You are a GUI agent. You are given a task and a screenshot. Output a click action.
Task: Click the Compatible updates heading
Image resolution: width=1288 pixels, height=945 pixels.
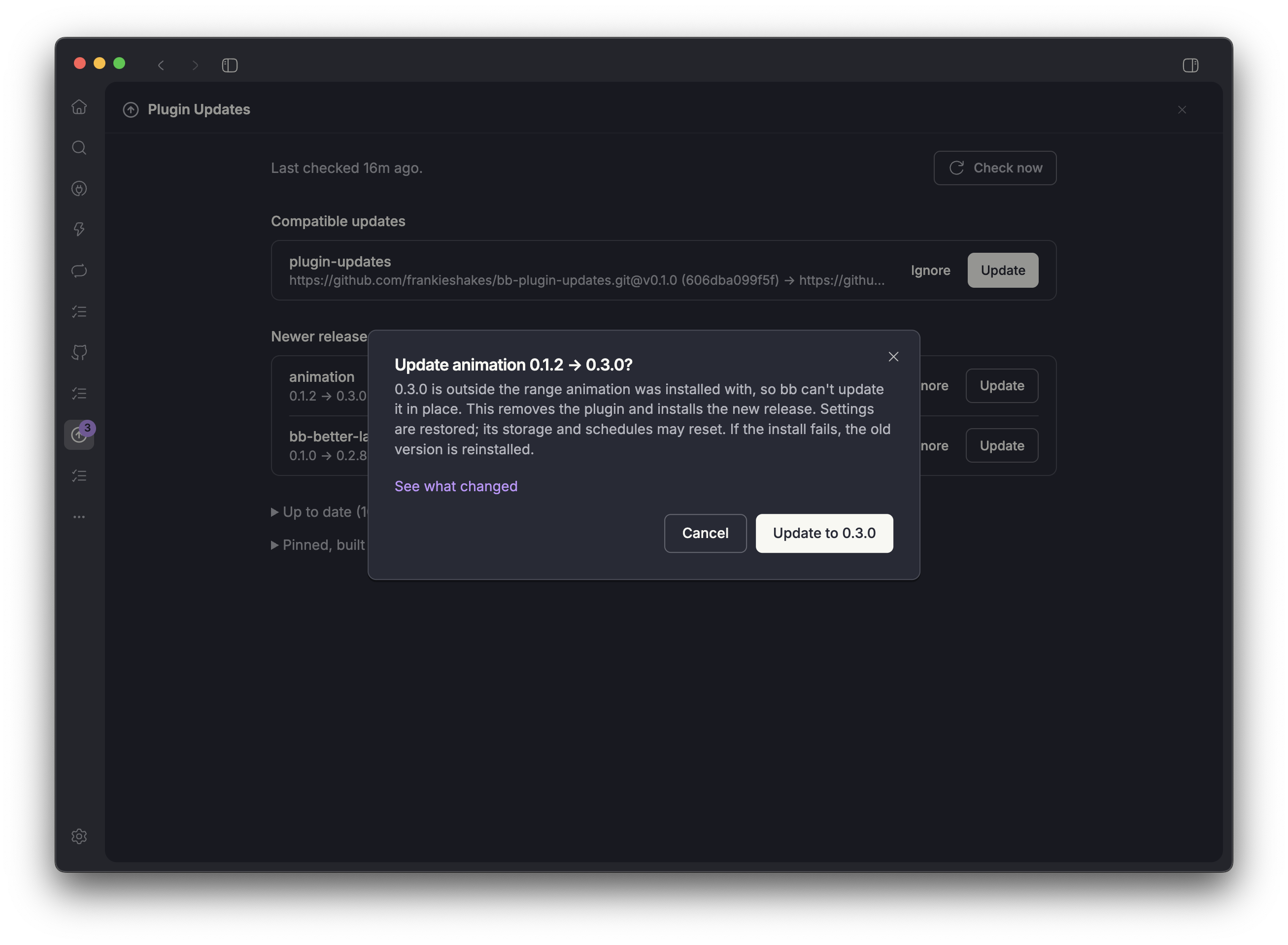pyautogui.click(x=338, y=221)
